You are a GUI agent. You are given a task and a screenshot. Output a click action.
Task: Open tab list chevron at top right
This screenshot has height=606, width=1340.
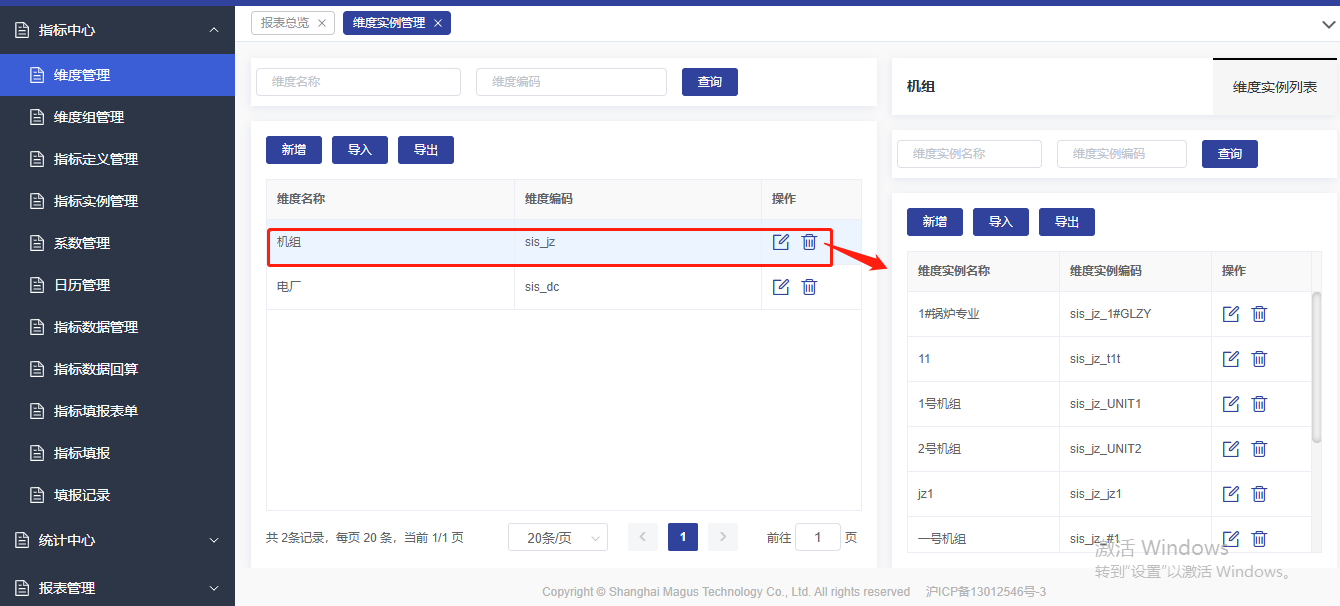point(1328,23)
